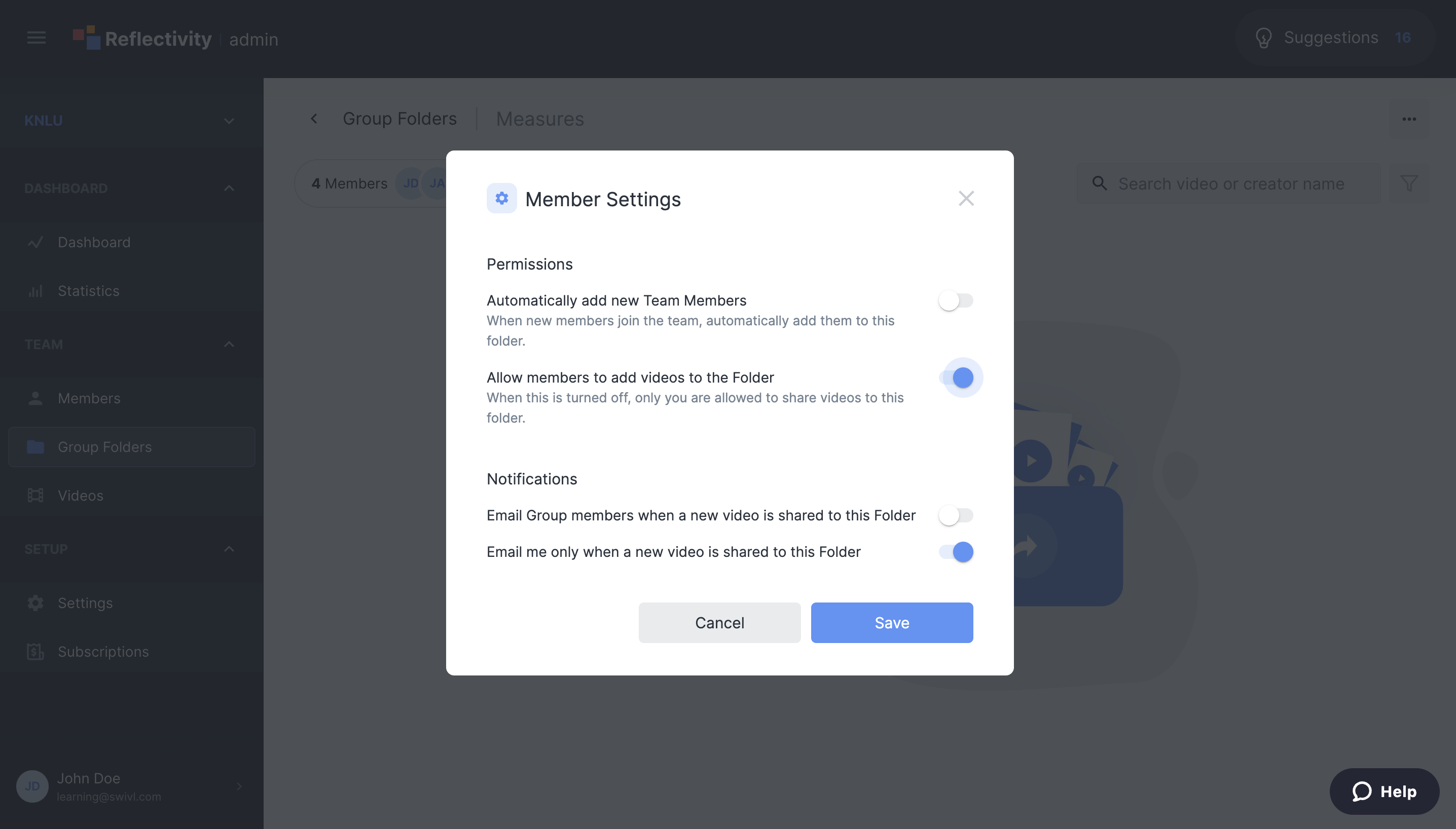Select the Measures tab
The width and height of the screenshot is (1456, 829).
540,118
